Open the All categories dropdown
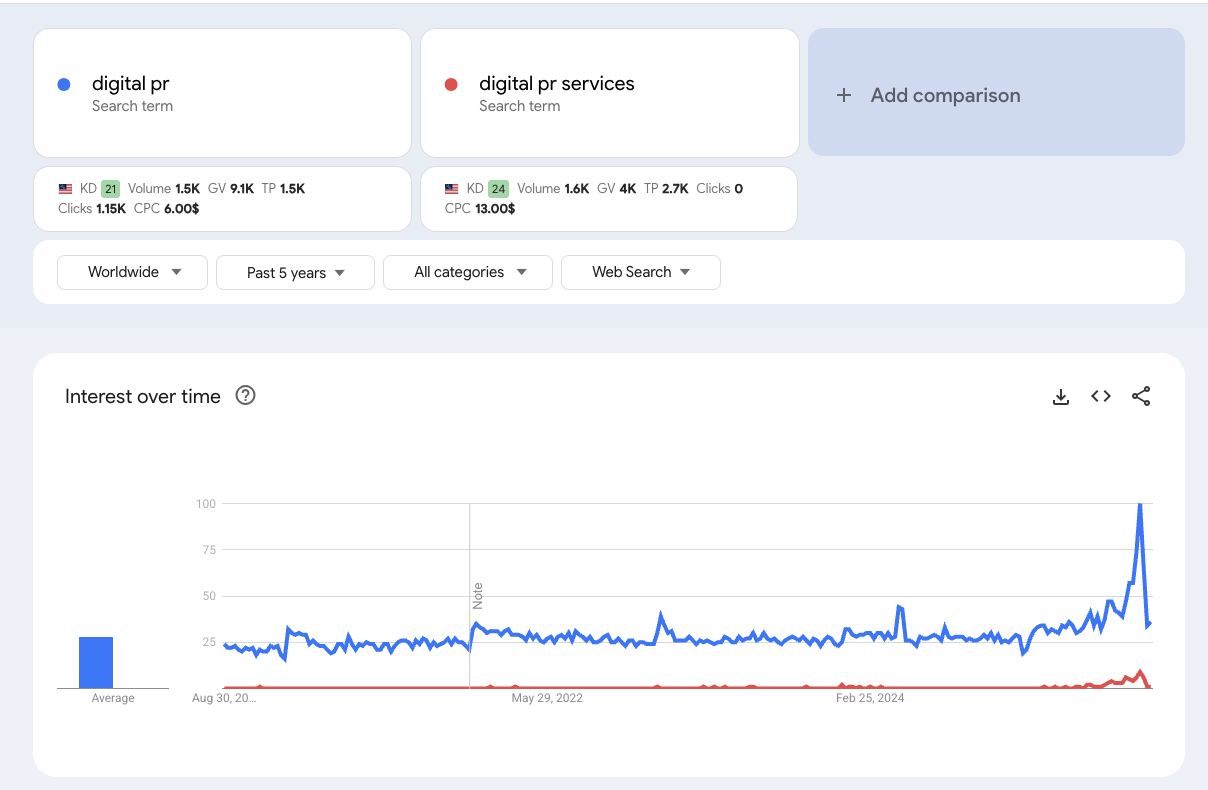The height and width of the screenshot is (790, 1208). tap(467, 272)
